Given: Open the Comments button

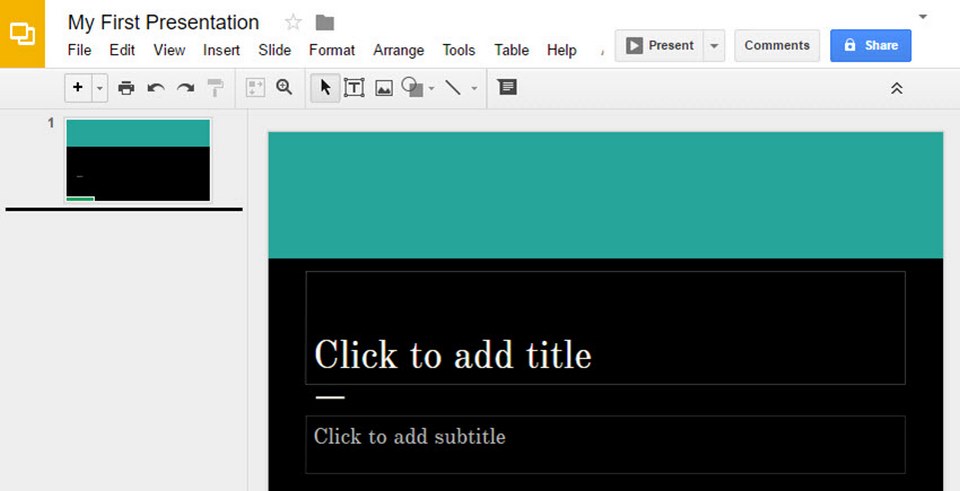Looking at the screenshot, I should click(777, 46).
